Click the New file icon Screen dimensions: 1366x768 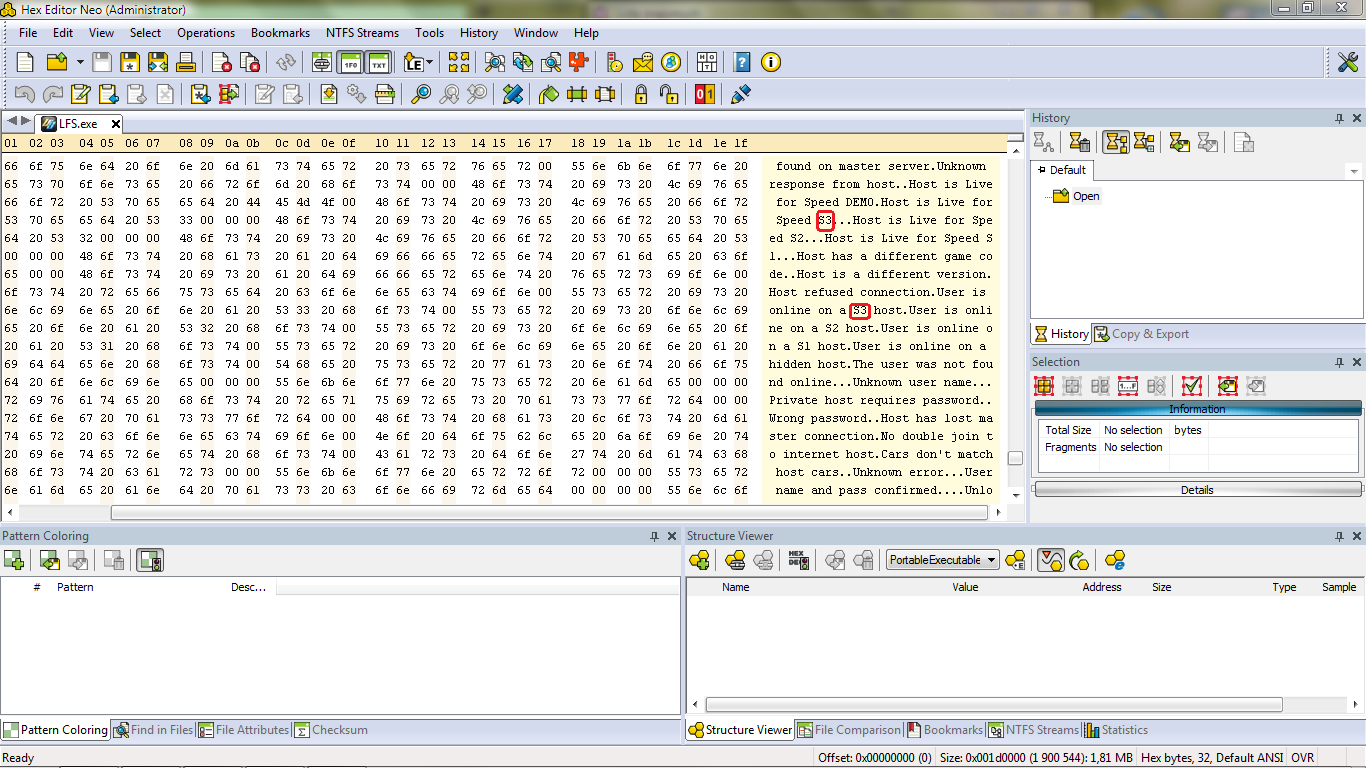click(26, 62)
